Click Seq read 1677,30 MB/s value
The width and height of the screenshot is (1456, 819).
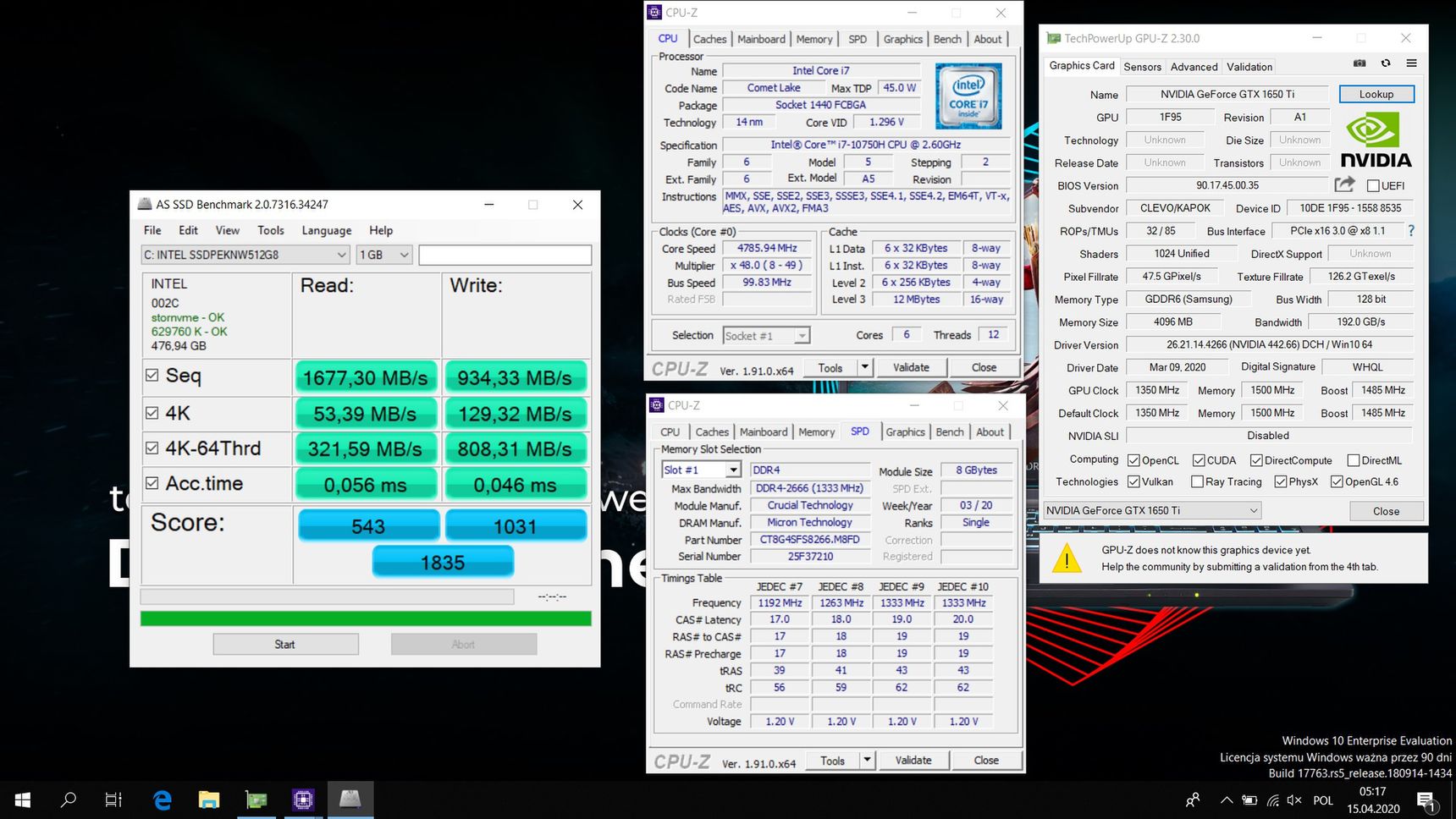366,377
